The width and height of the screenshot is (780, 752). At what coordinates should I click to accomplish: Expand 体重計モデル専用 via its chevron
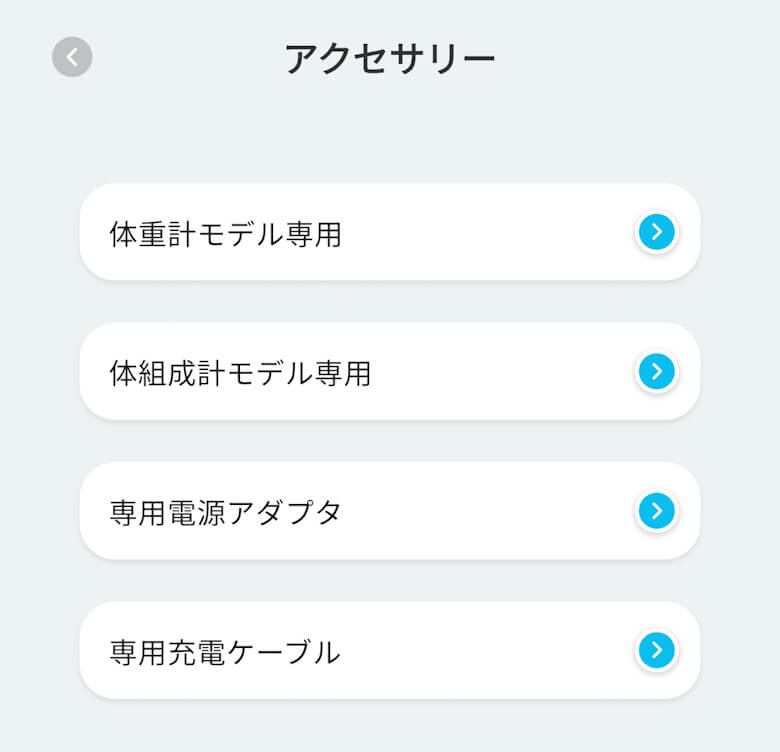point(656,232)
